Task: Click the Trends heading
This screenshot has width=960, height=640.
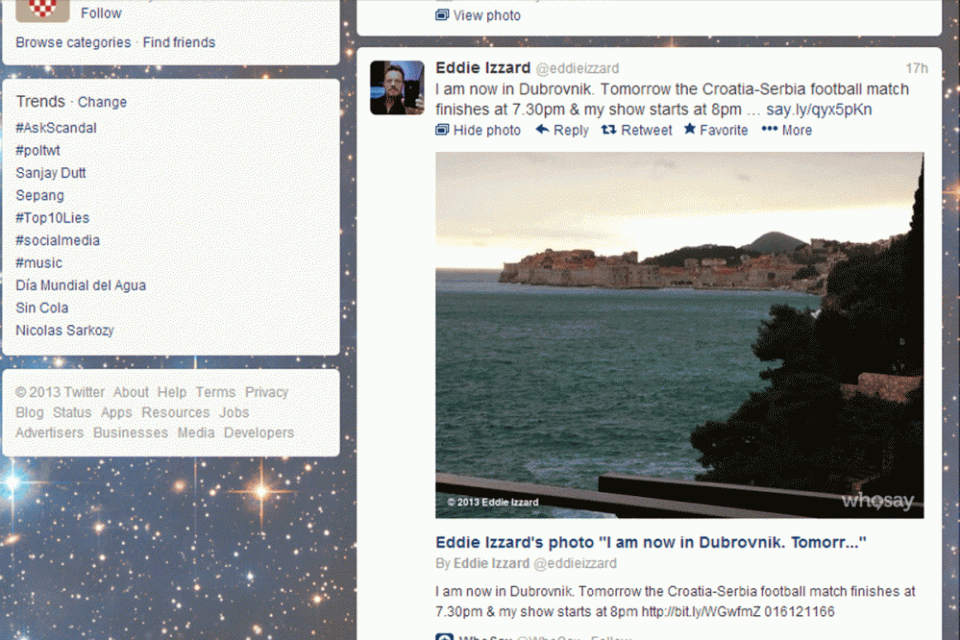Action: point(40,101)
